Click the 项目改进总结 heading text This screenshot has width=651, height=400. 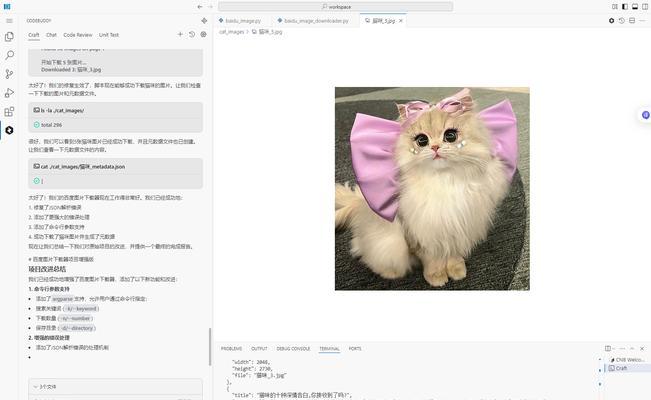(x=48, y=269)
